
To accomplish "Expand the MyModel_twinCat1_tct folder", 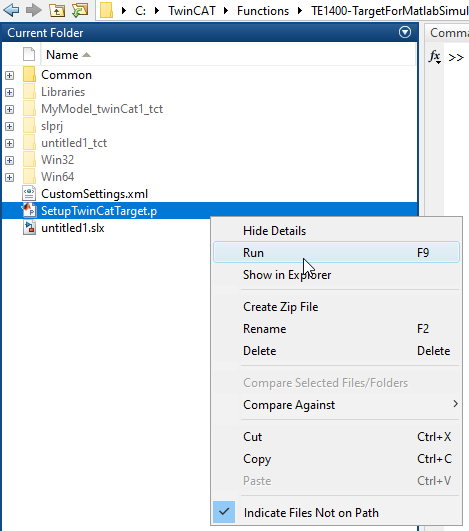I will click(x=9, y=109).
